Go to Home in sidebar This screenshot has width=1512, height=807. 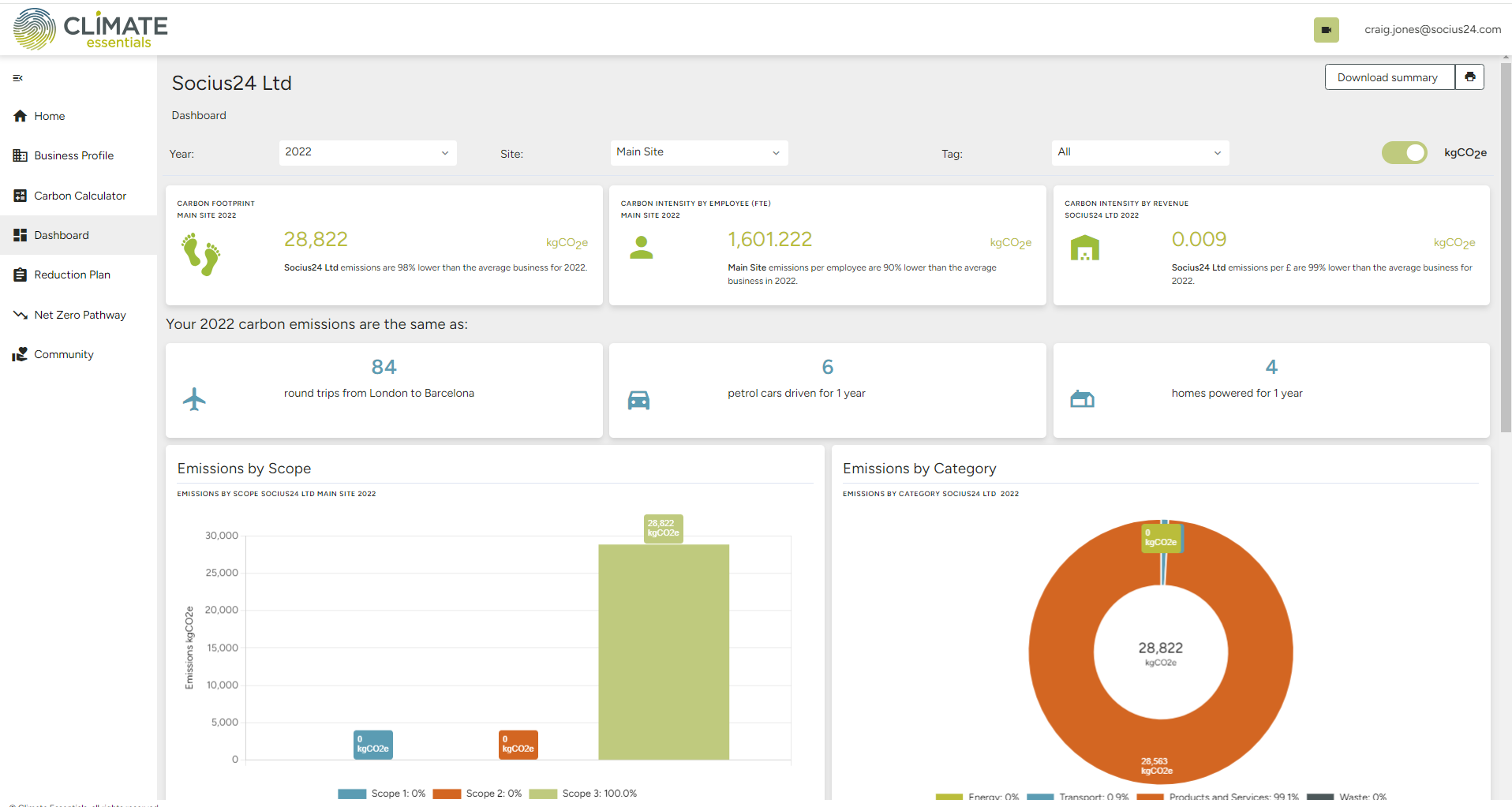point(79,116)
